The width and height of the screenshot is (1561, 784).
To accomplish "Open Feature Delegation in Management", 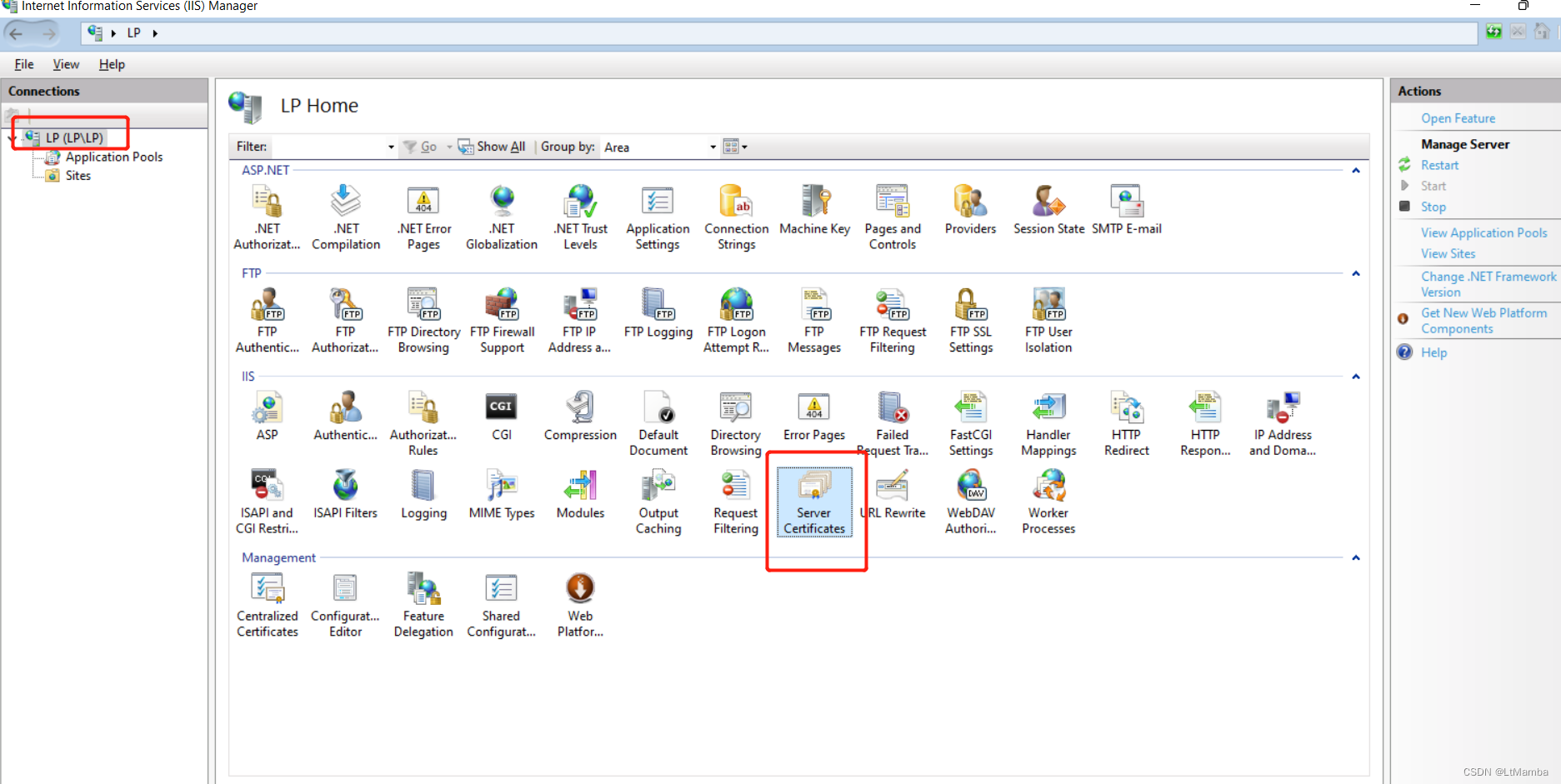I will coord(423,606).
